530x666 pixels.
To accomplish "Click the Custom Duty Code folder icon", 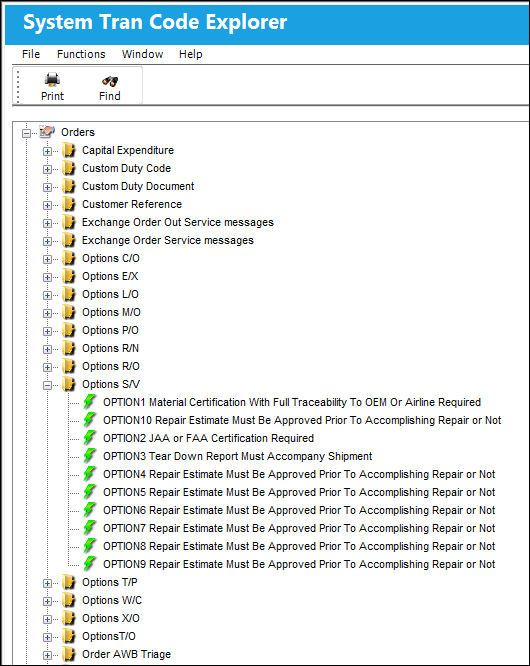I will click(x=68, y=168).
